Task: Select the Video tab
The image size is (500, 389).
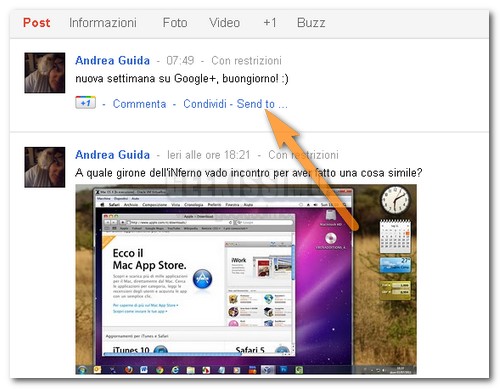Action: [224, 23]
